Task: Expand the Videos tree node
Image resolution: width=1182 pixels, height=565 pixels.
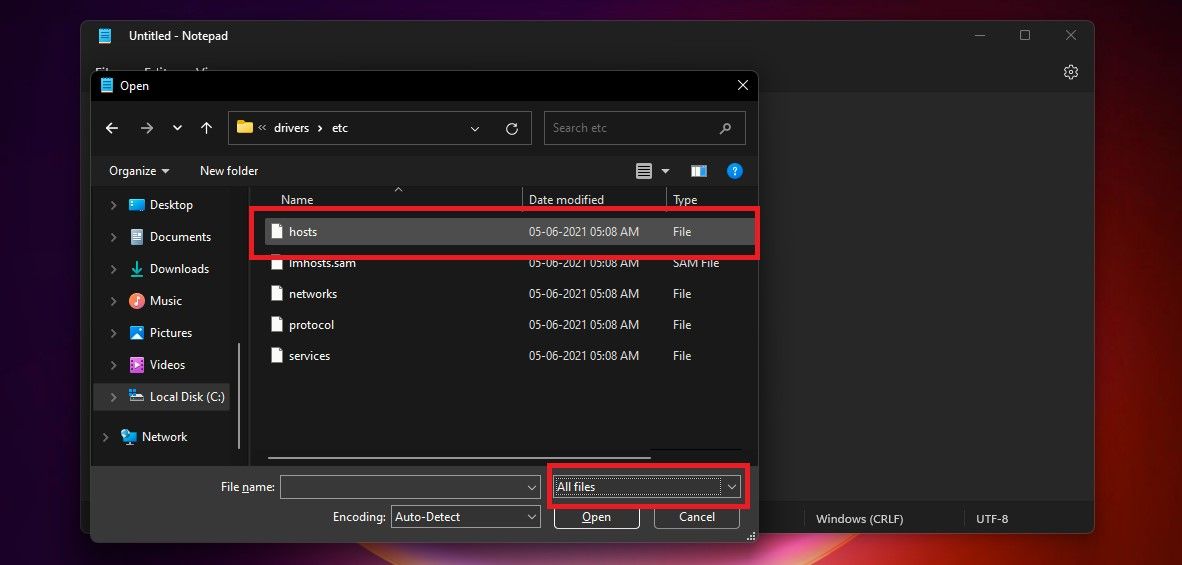Action: [x=114, y=365]
